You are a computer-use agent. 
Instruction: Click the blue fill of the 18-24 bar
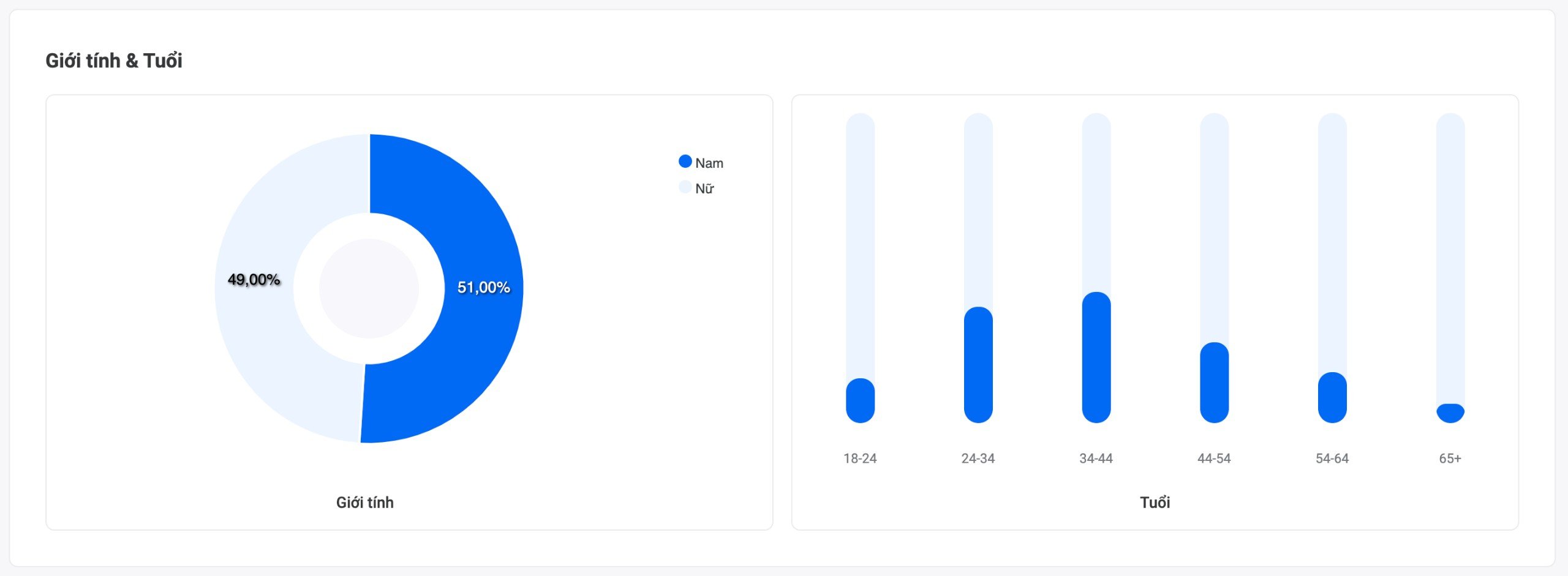pyautogui.click(x=860, y=401)
